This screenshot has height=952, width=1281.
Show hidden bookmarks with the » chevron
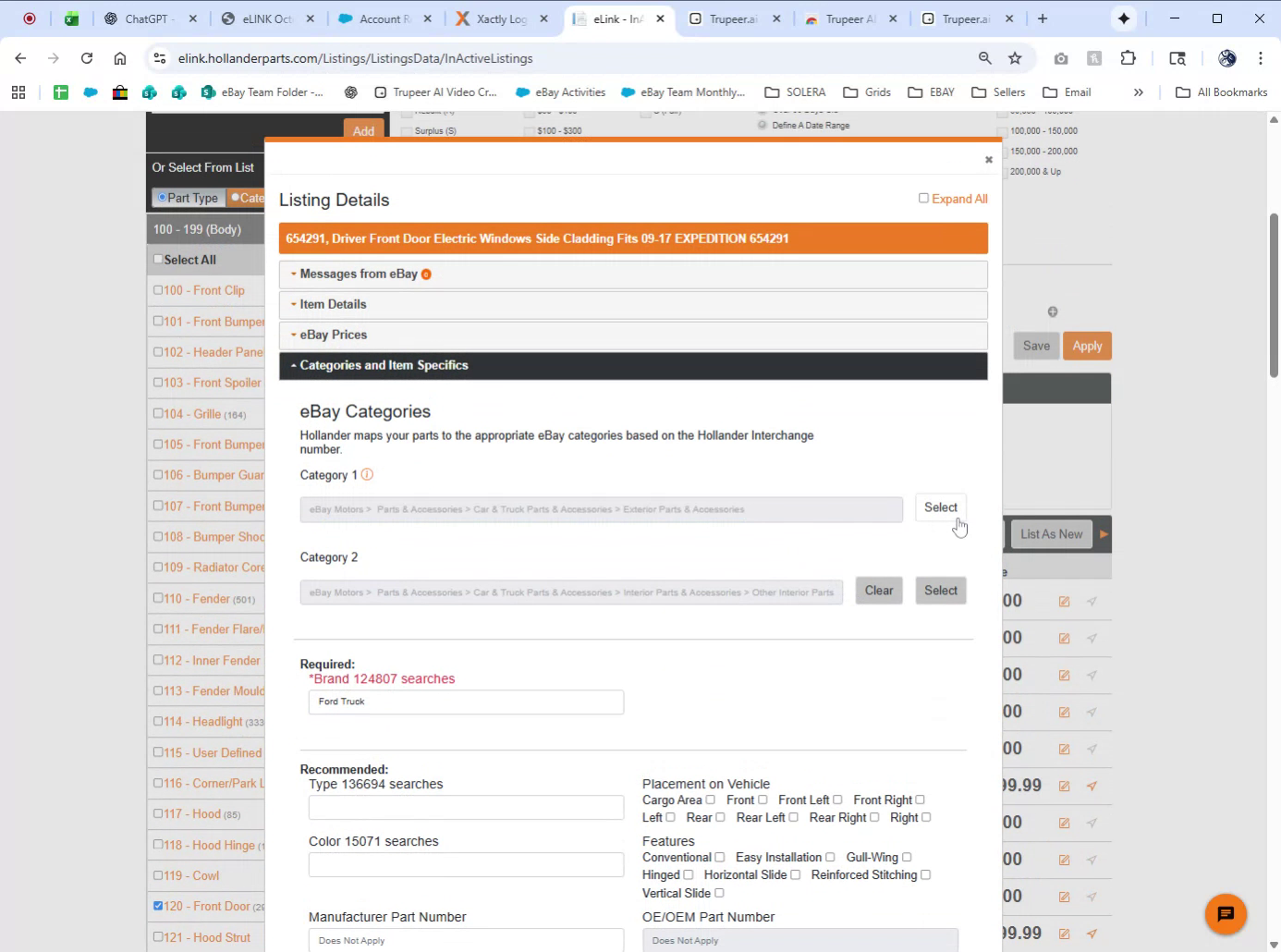coord(1139,92)
